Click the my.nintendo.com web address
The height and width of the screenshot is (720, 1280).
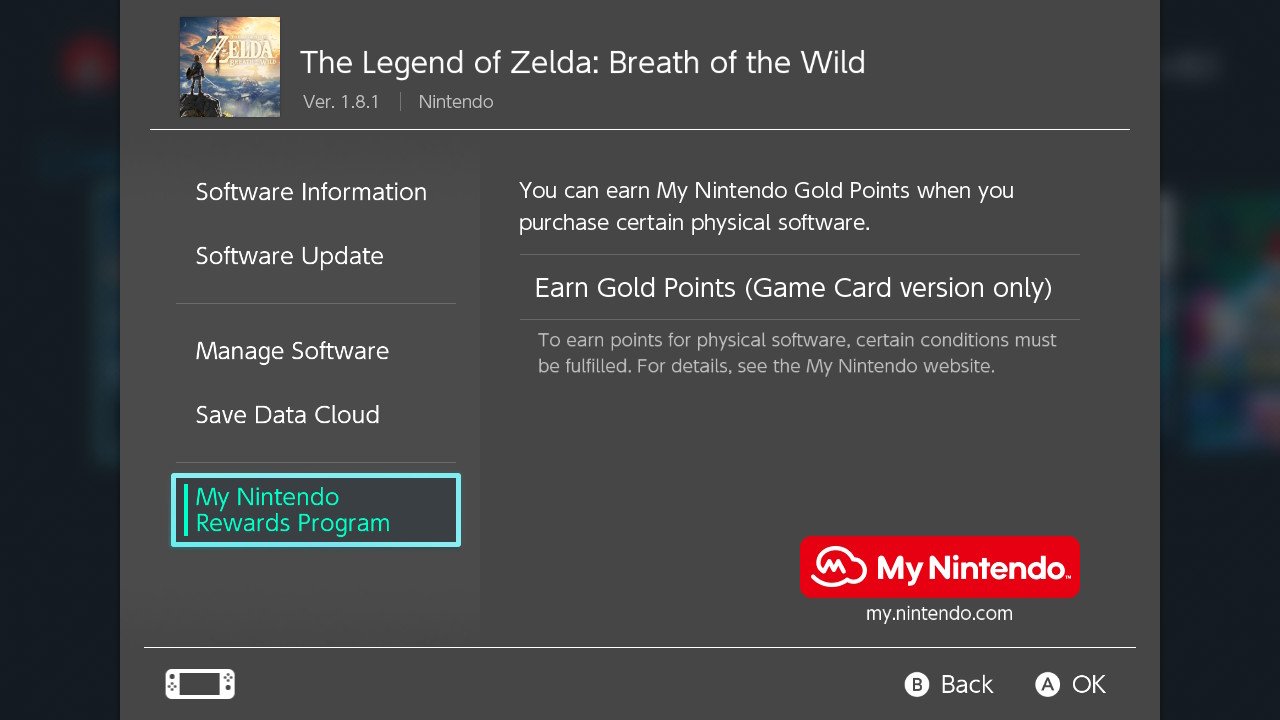pyautogui.click(x=939, y=614)
